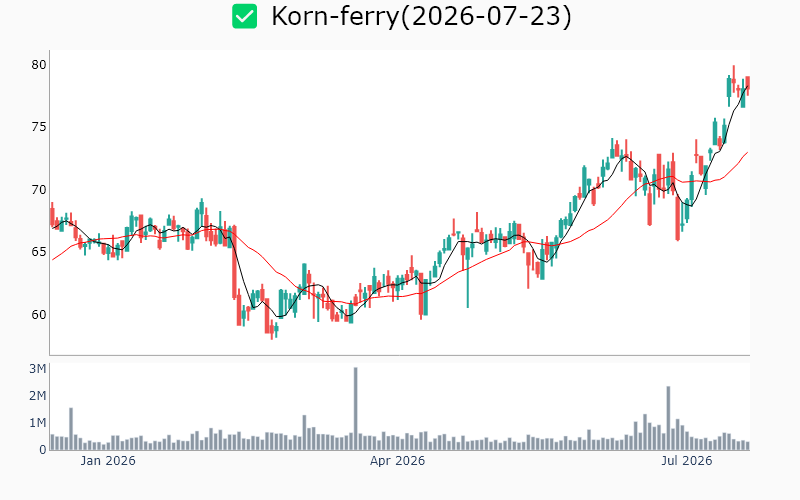
Task: Click the December volume bar above 1M
Action: 71,429
